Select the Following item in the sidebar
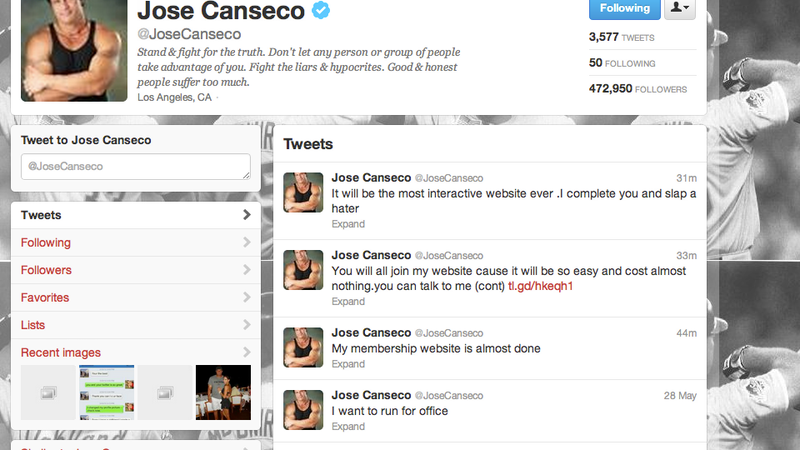 click(x=136, y=243)
